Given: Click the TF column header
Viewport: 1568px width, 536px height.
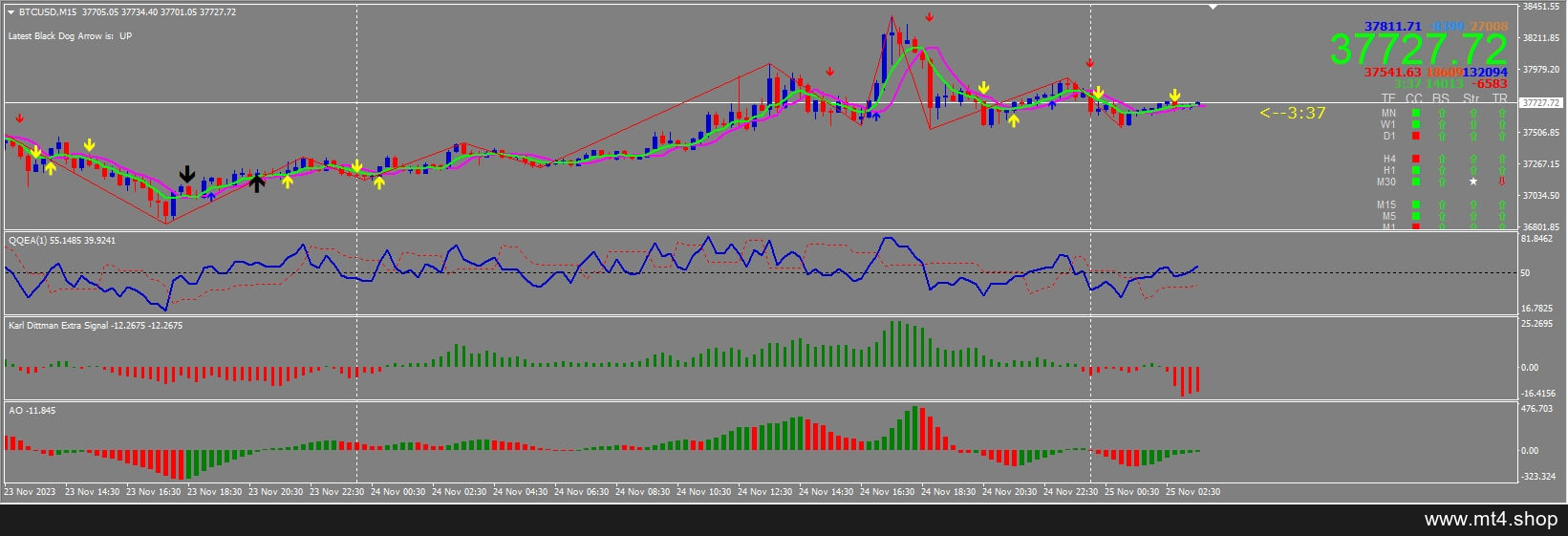Looking at the screenshot, I should pyautogui.click(x=1388, y=98).
